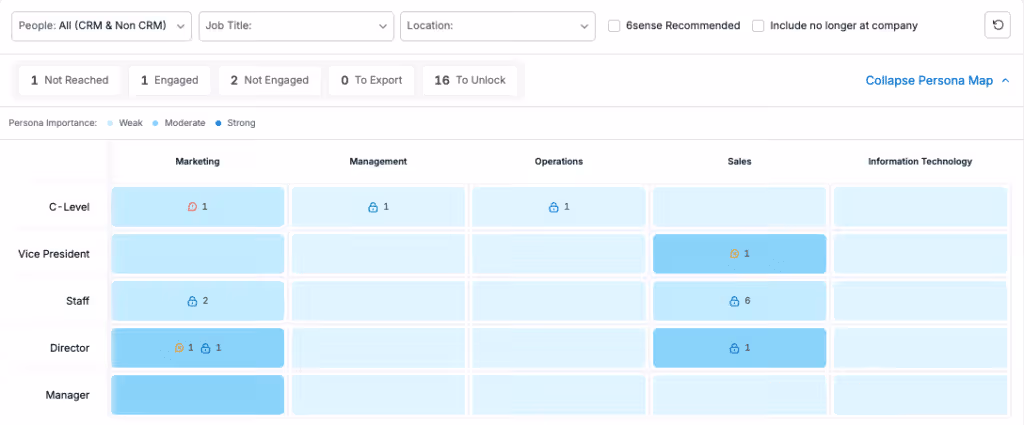Open the People: All (CRM & Non CRM) dropdown
Screen dimensions: 1024x425
tap(102, 26)
